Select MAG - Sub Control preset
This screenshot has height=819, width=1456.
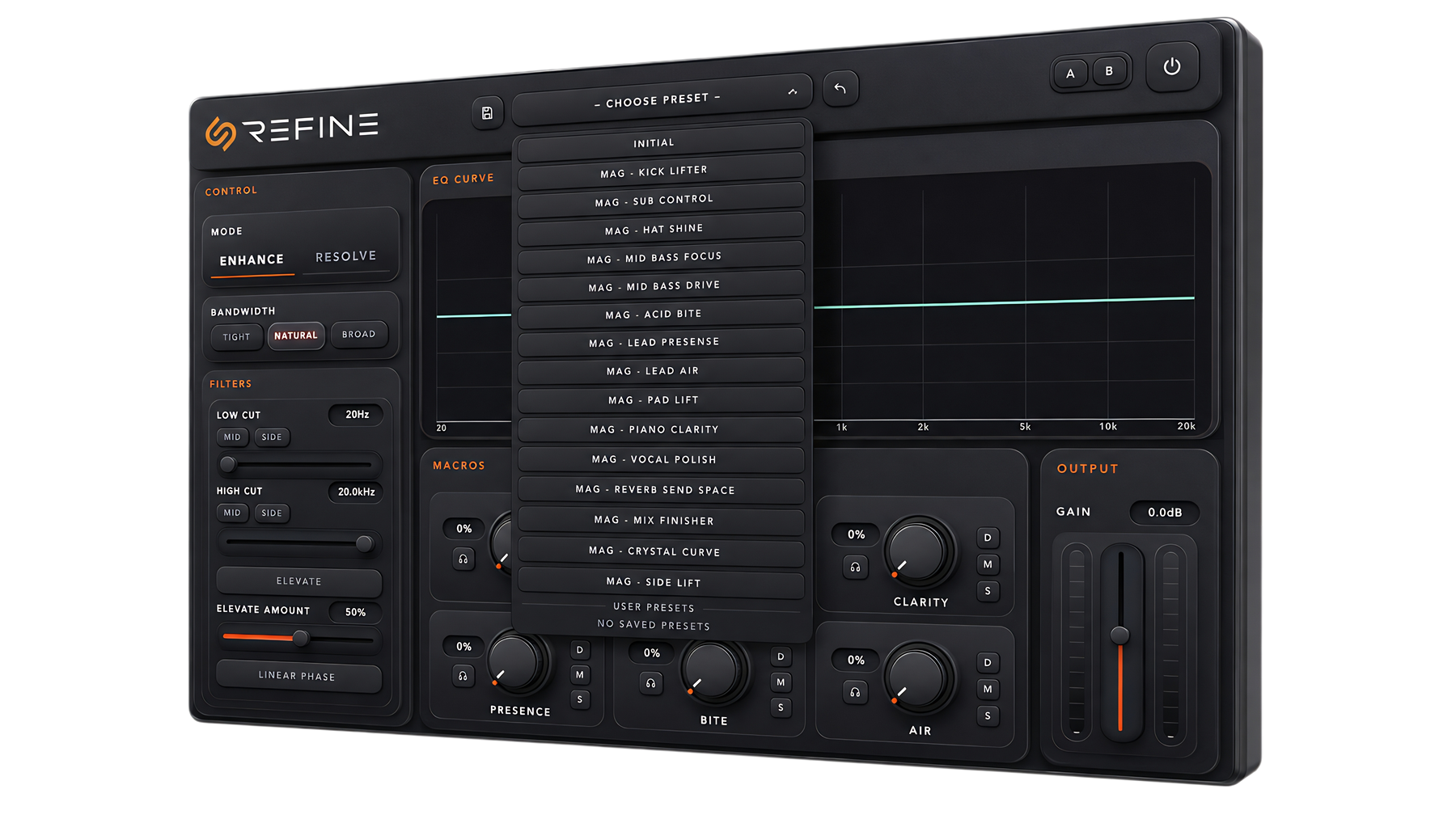point(661,200)
